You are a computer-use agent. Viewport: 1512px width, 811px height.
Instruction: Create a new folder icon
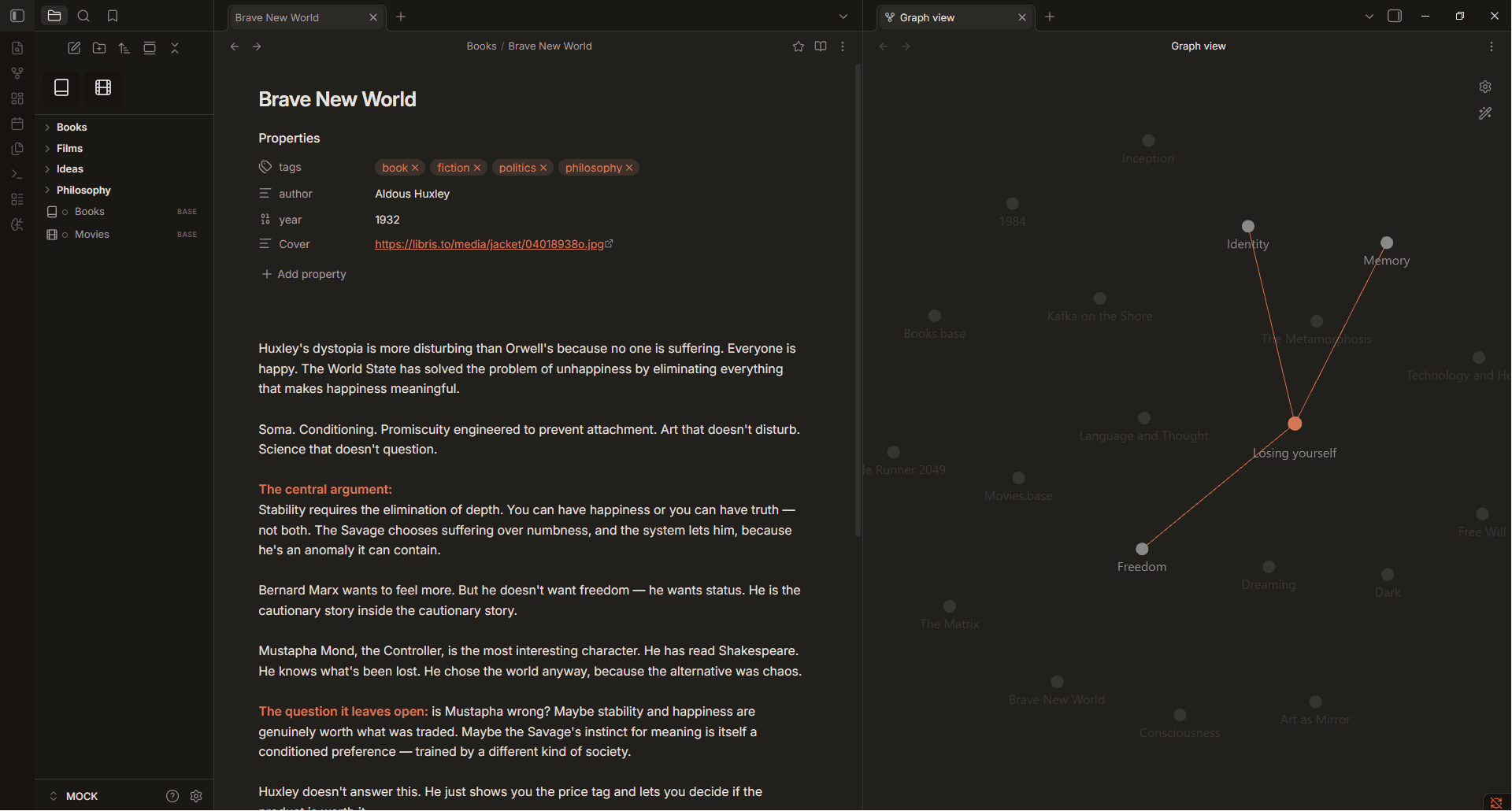click(99, 48)
